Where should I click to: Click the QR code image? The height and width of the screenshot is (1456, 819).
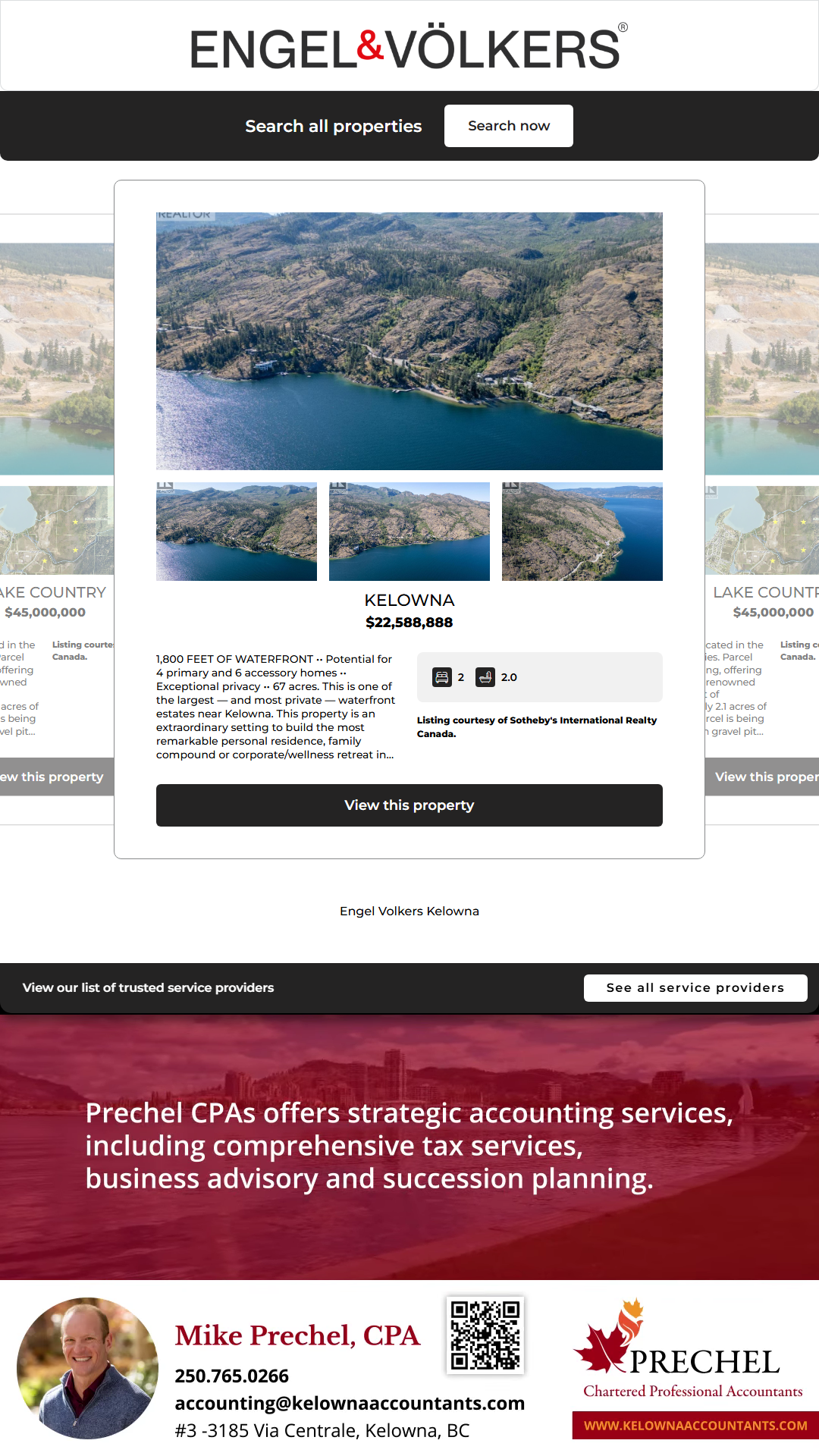click(x=485, y=1335)
